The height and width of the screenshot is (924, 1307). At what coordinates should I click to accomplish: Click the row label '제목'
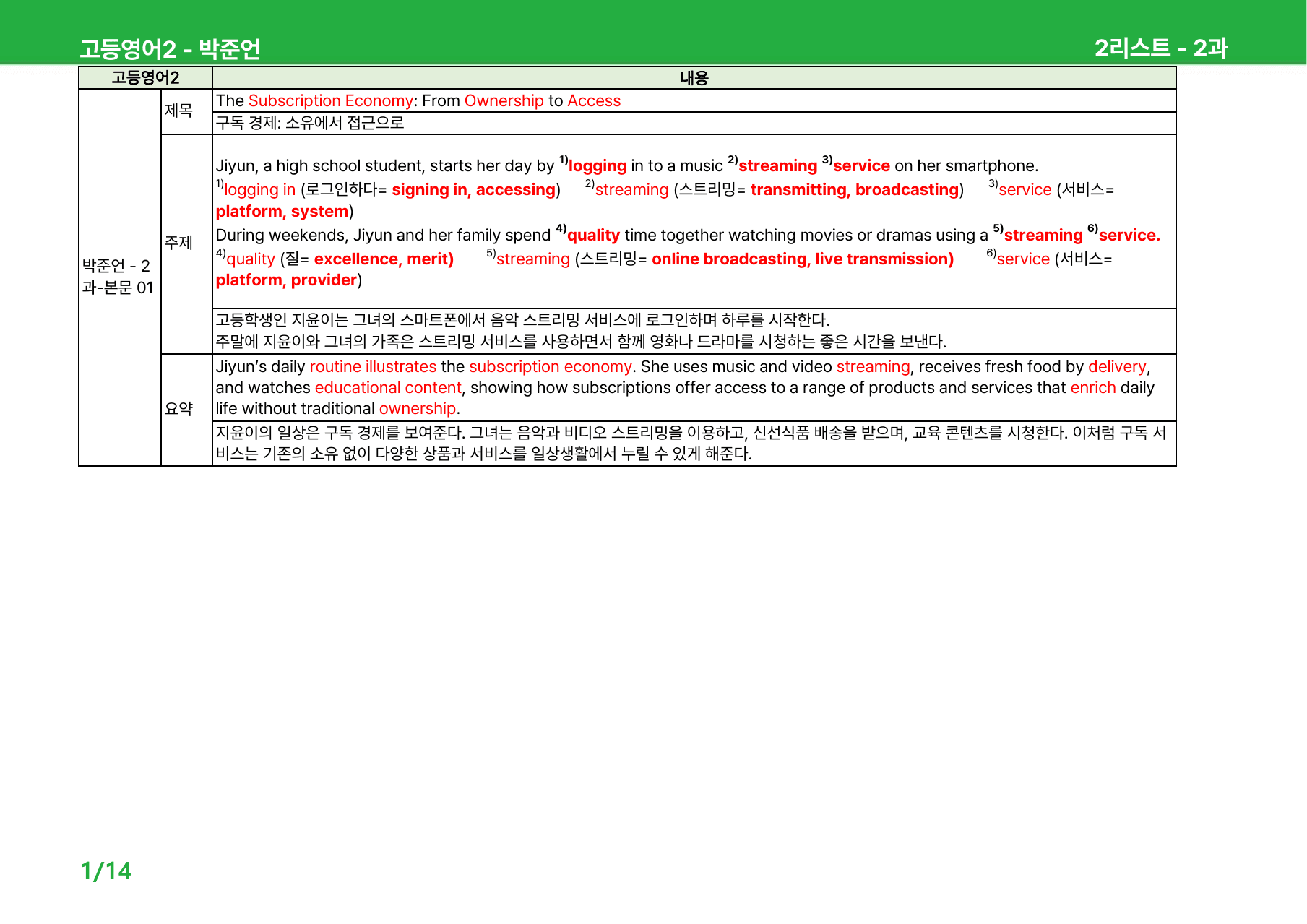[178, 111]
